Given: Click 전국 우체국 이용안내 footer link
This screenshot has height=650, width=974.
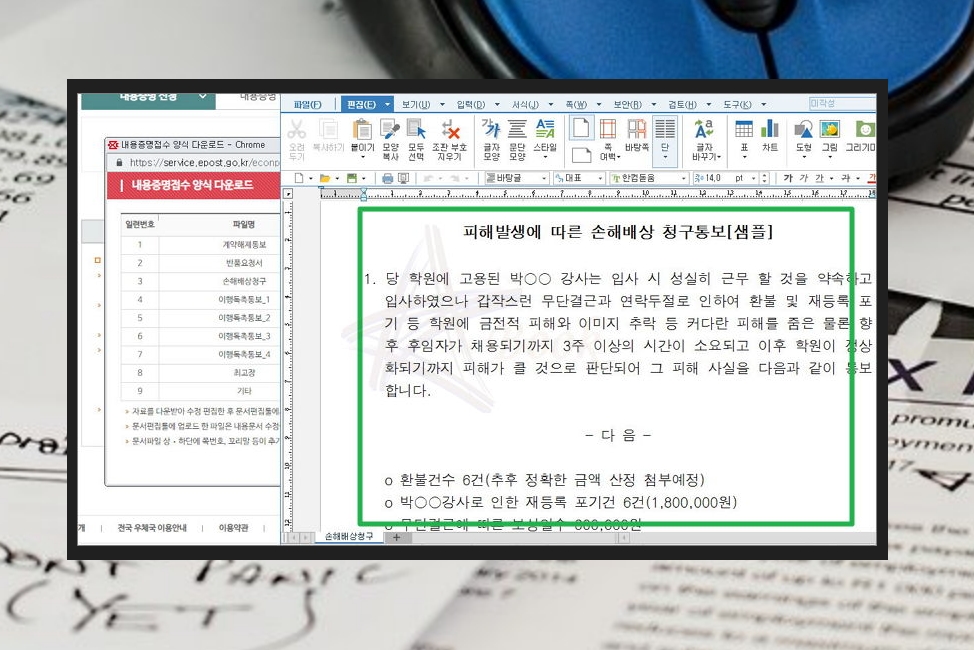Looking at the screenshot, I should [x=152, y=528].
